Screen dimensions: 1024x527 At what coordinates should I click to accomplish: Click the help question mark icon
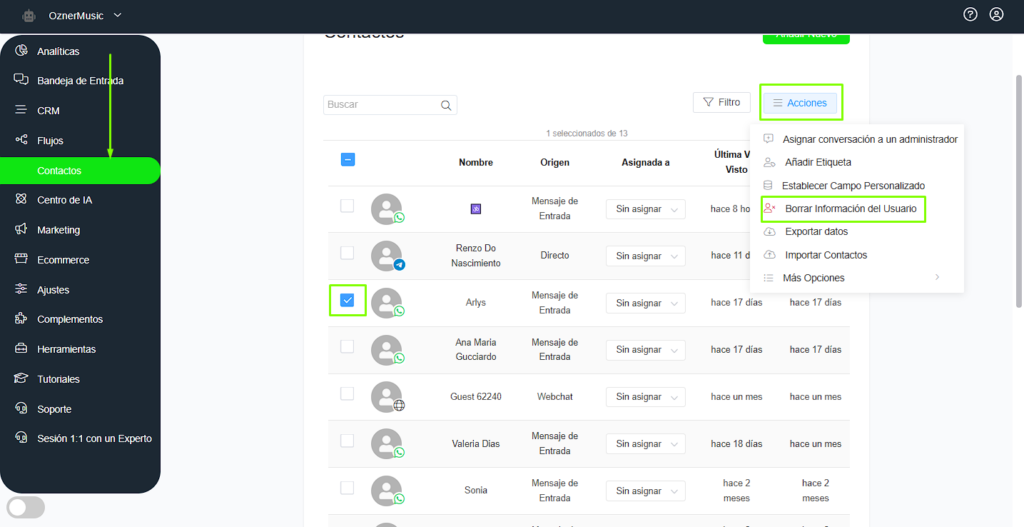coord(970,15)
